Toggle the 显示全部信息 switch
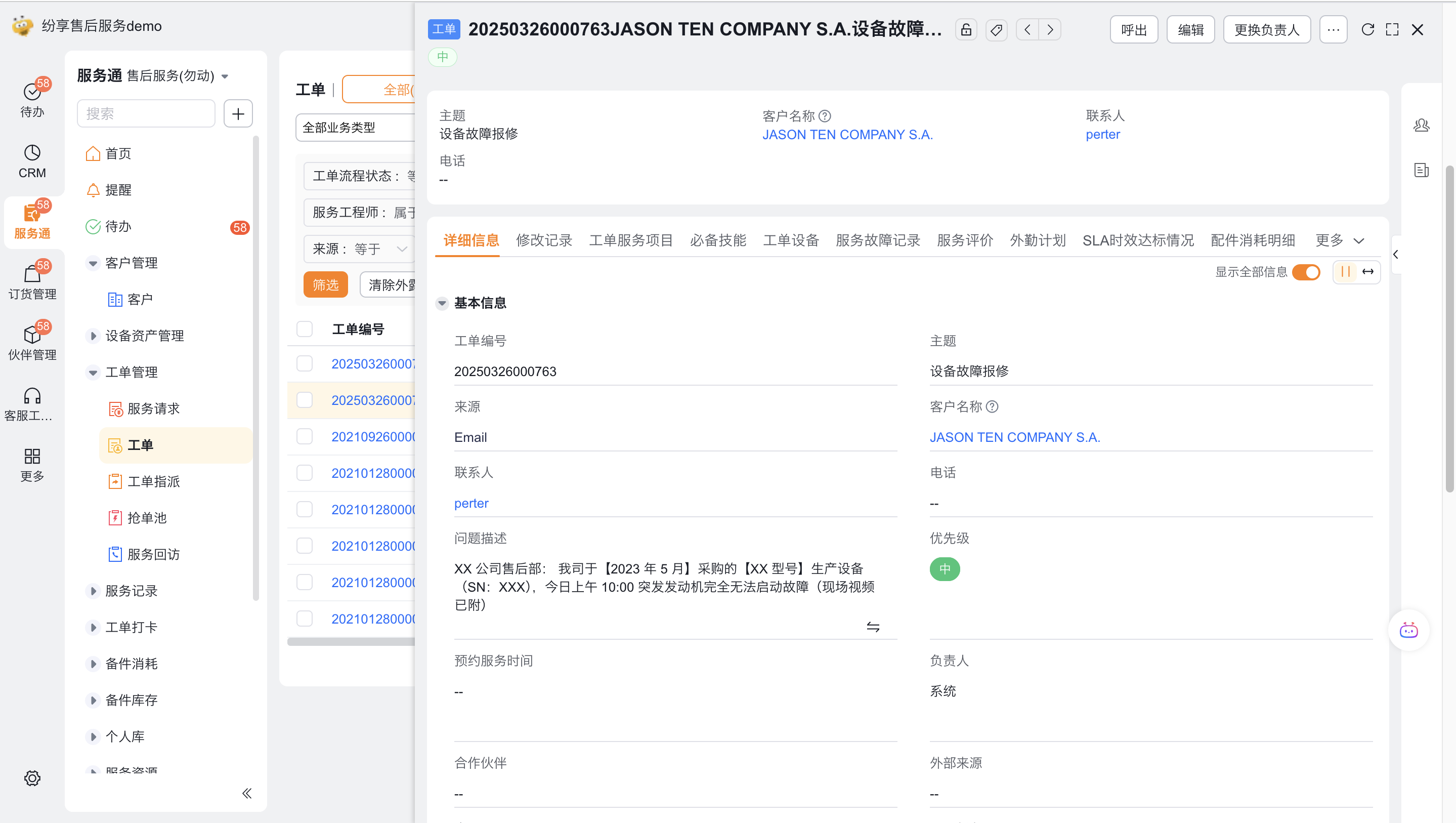The image size is (1456, 823). (x=1306, y=272)
